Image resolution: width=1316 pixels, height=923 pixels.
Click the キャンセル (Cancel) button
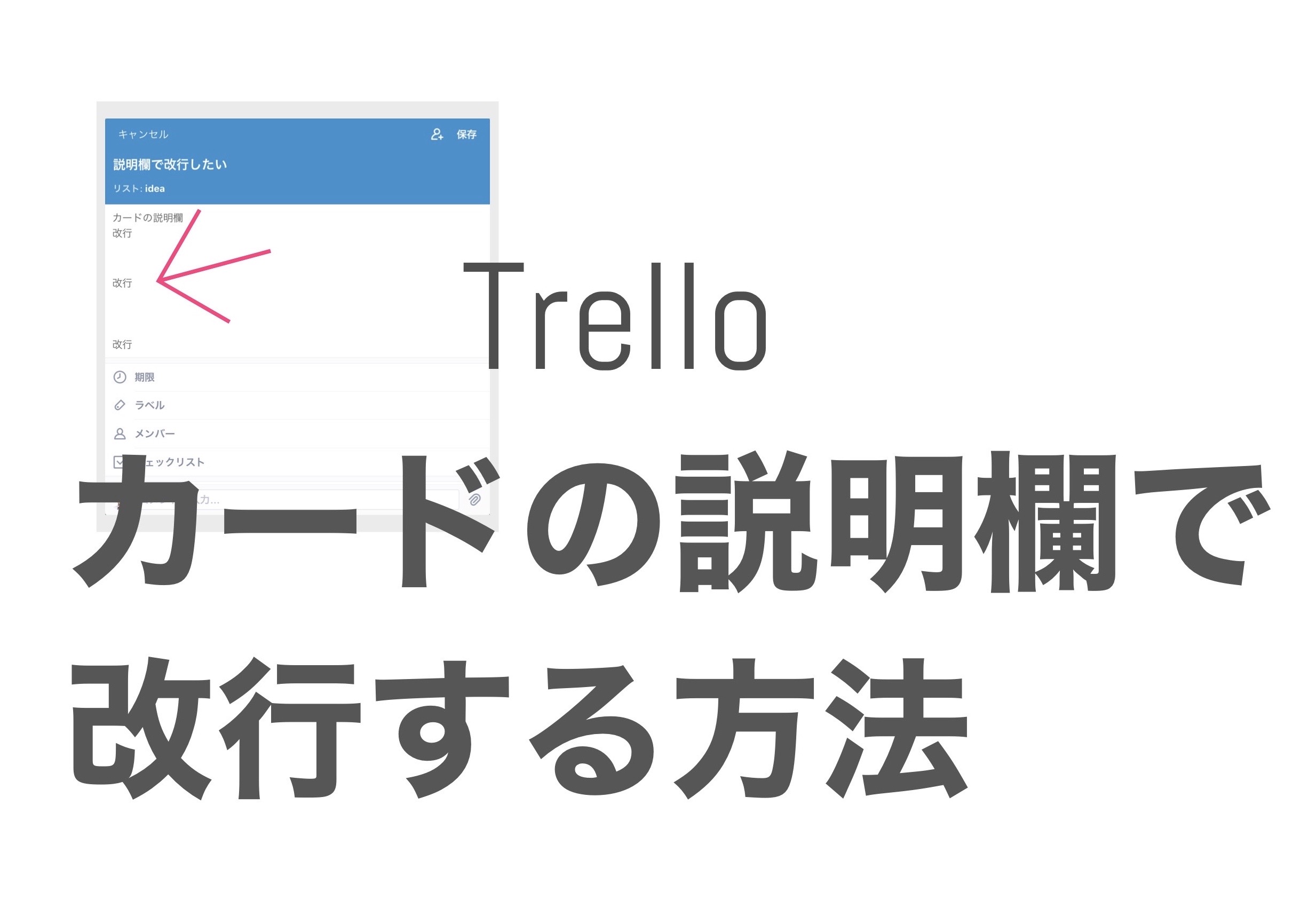click(132, 130)
